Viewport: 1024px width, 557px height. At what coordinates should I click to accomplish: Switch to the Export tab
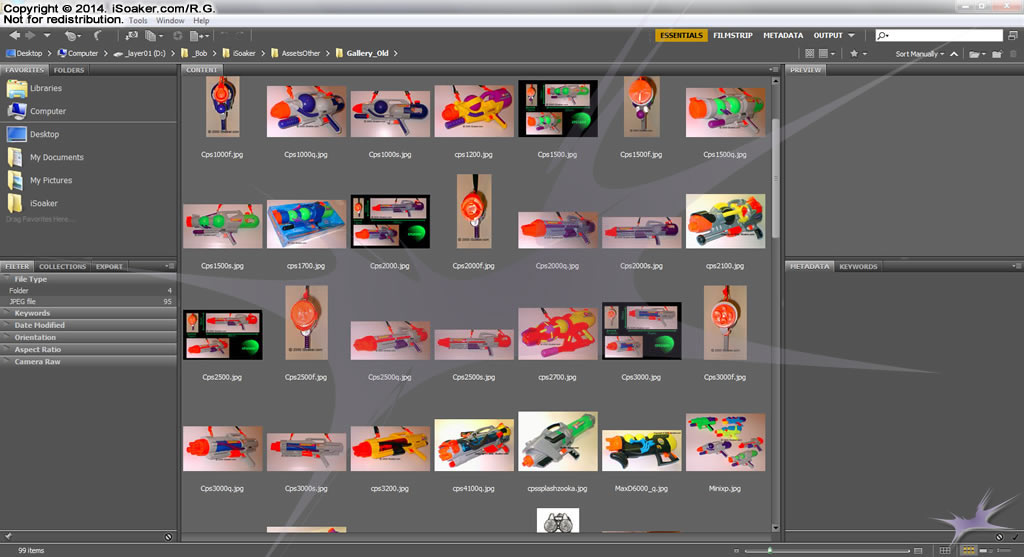pyautogui.click(x=109, y=266)
